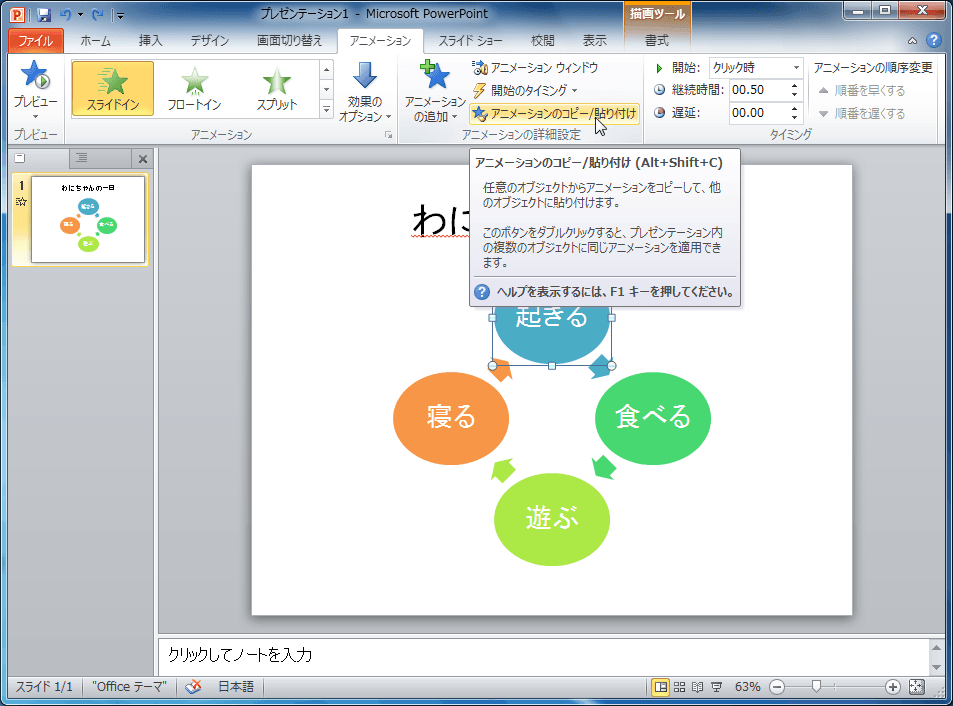Click the Duration value field

pos(759,91)
